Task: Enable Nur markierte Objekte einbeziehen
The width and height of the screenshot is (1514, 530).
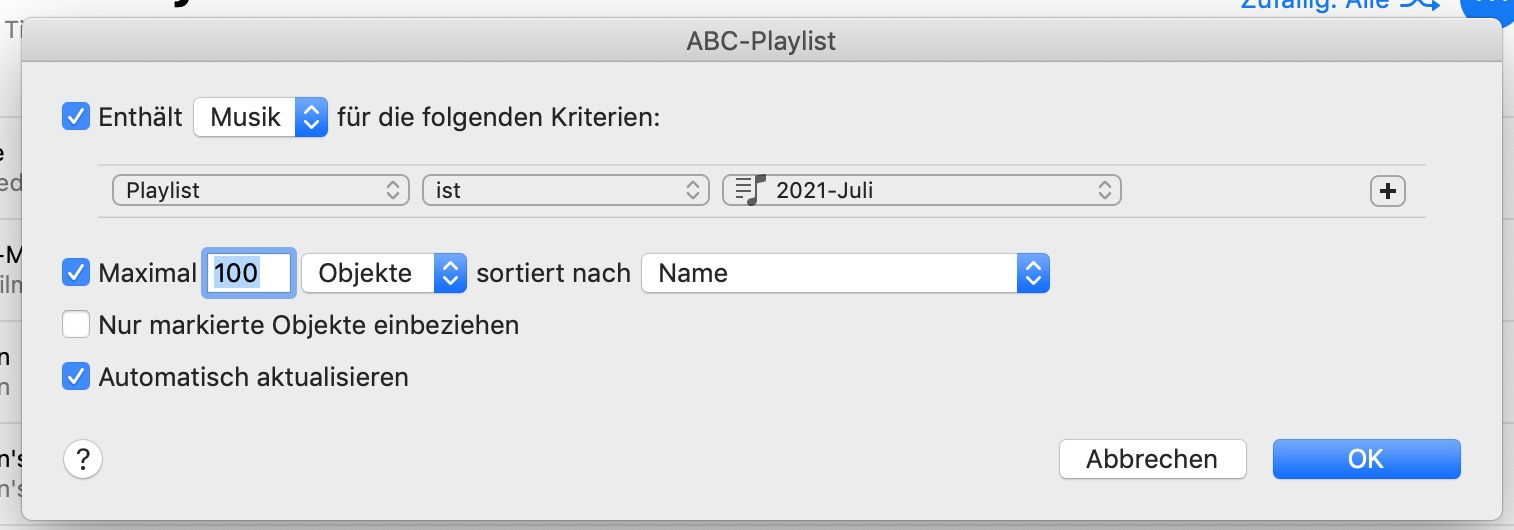Action: (x=76, y=325)
